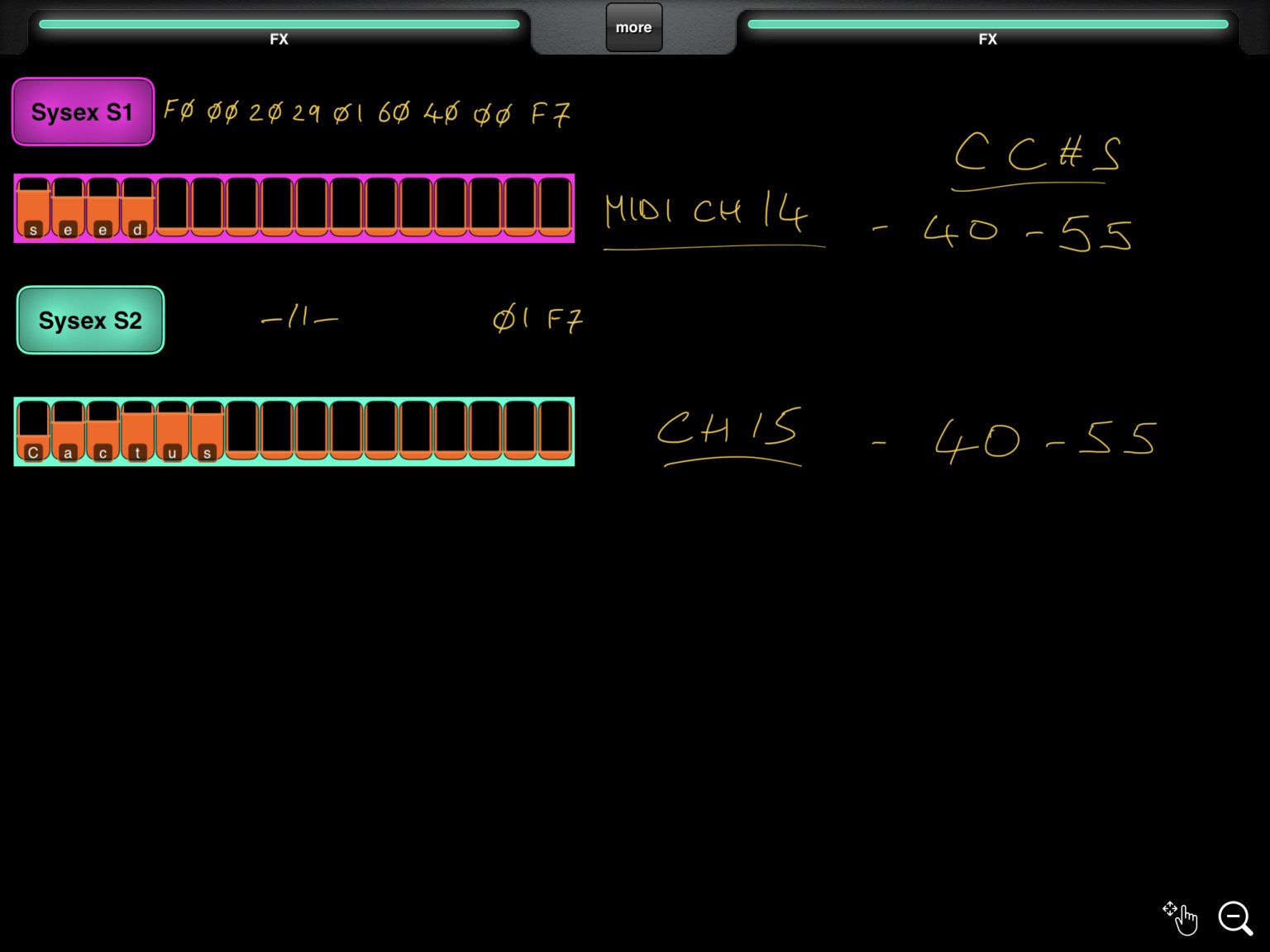This screenshot has height=952, width=1270.
Task: Click the first "e" slider after "s"
Action: tap(68, 207)
